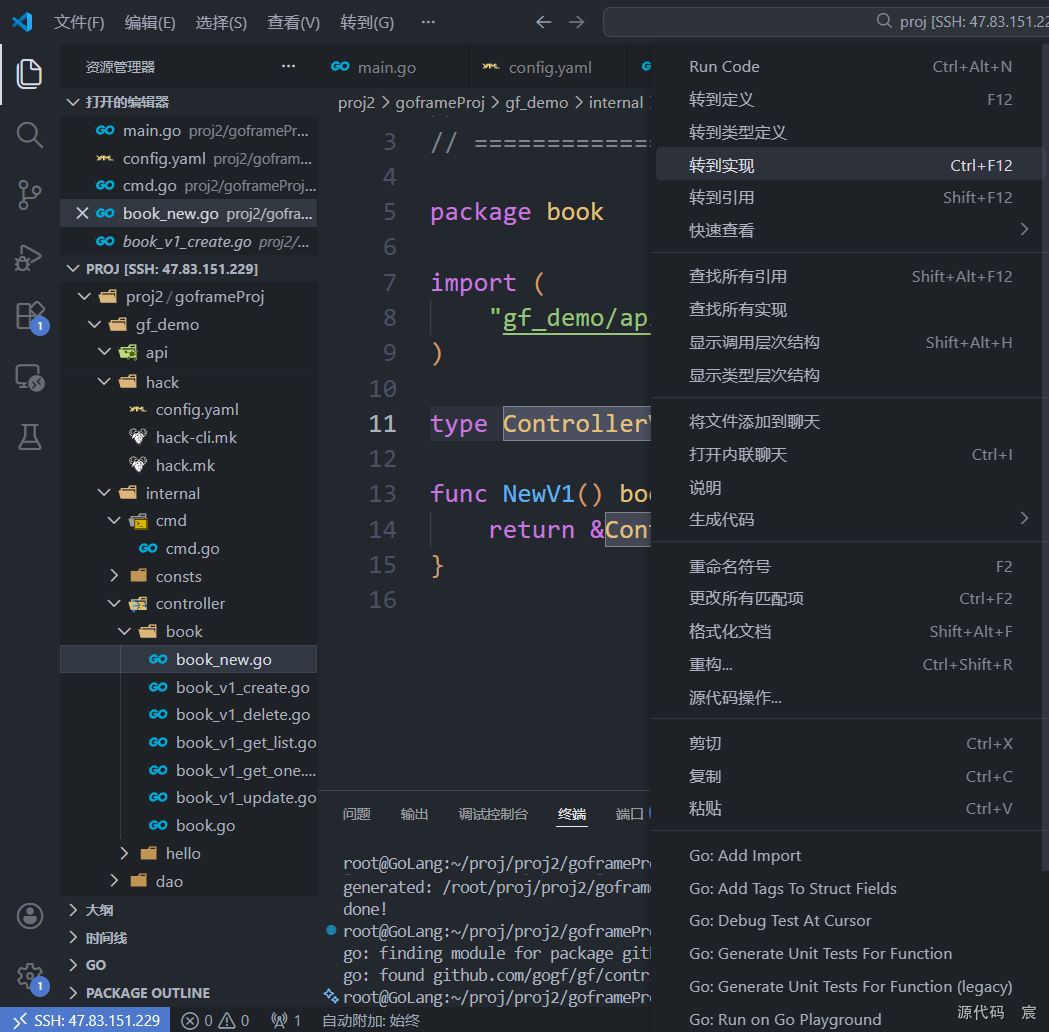Switch to main.go editor tab

pos(393,67)
